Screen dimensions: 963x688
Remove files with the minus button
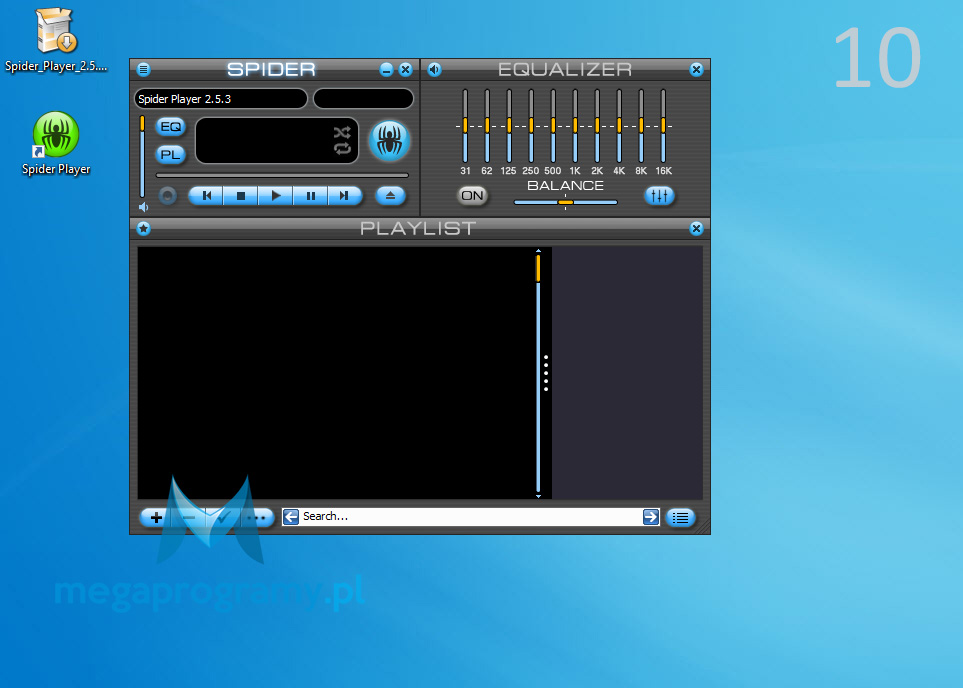pyautogui.click(x=189, y=518)
